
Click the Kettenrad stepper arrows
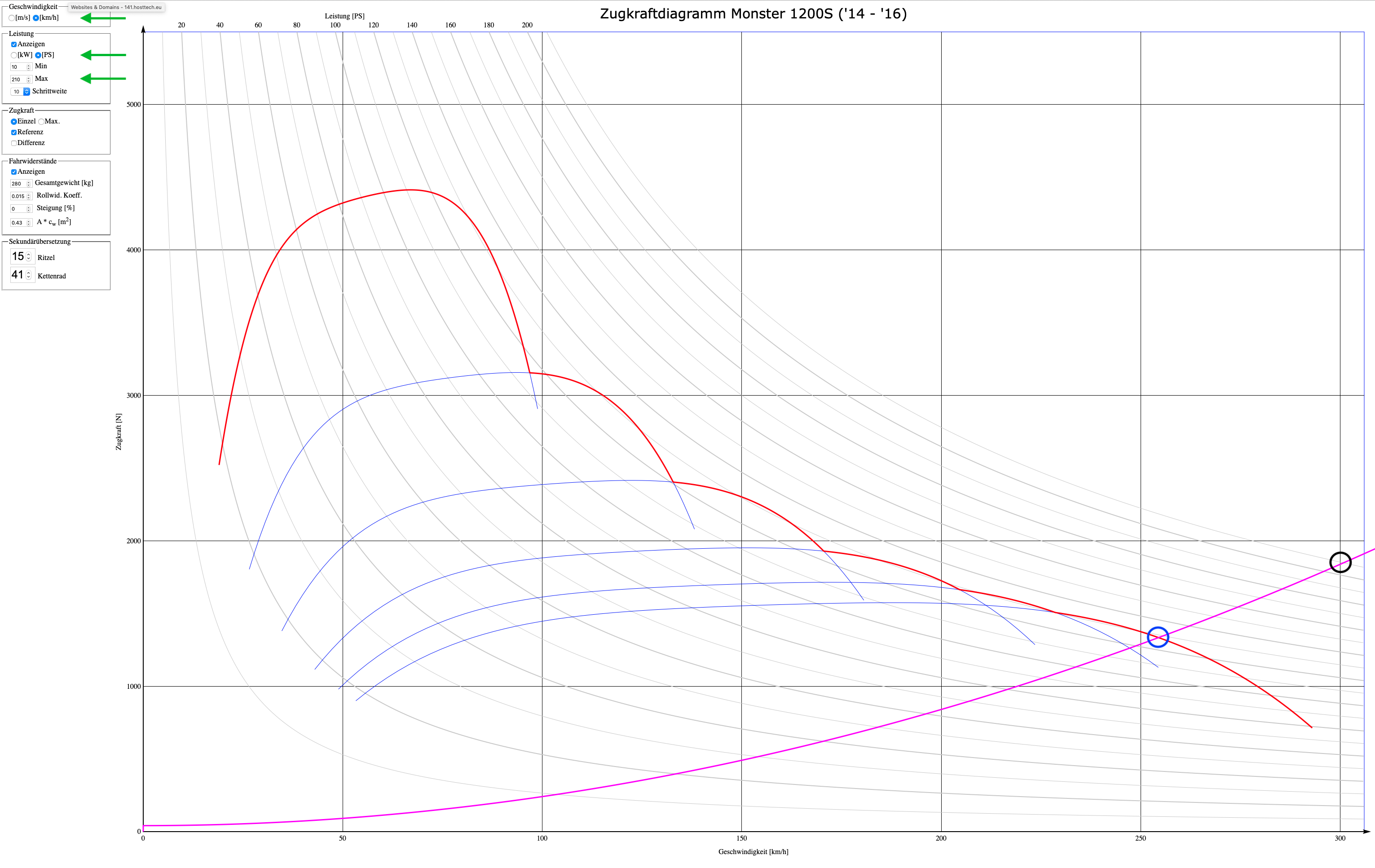tap(29, 275)
